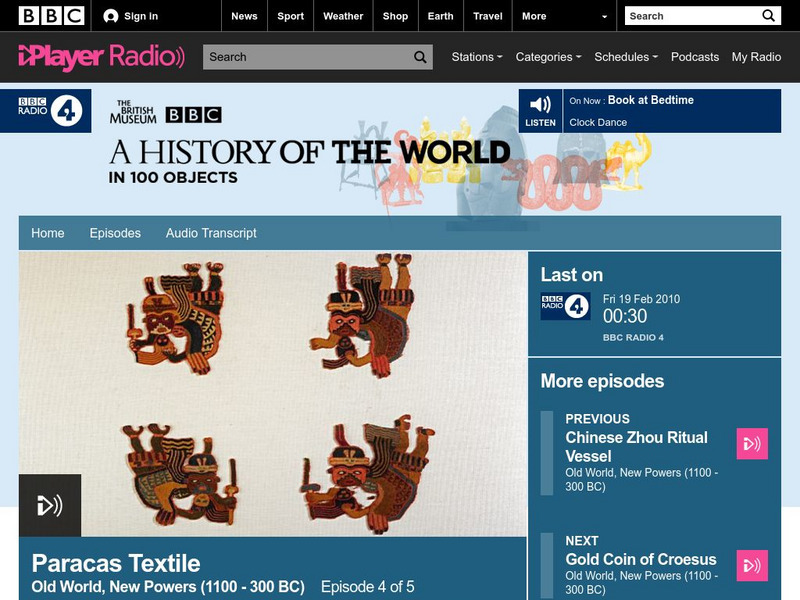This screenshot has width=800, height=600.
Task: Play episode via icon on Paracas image
Action: click(50, 505)
